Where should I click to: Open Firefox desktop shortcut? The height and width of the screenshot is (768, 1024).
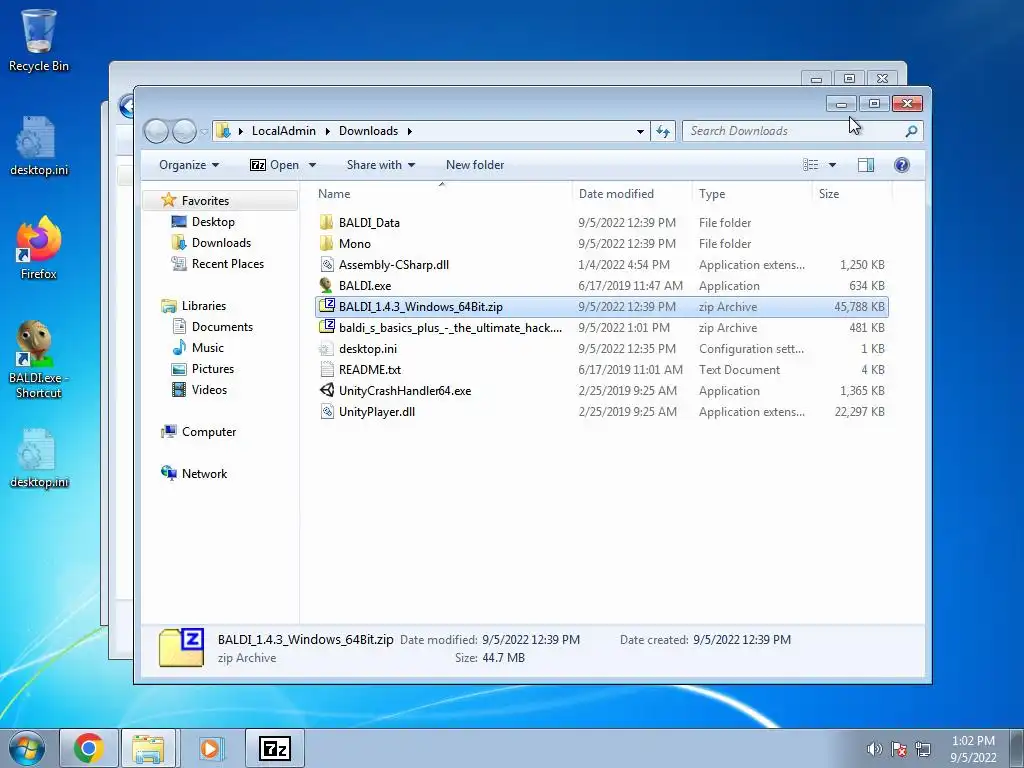39,248
